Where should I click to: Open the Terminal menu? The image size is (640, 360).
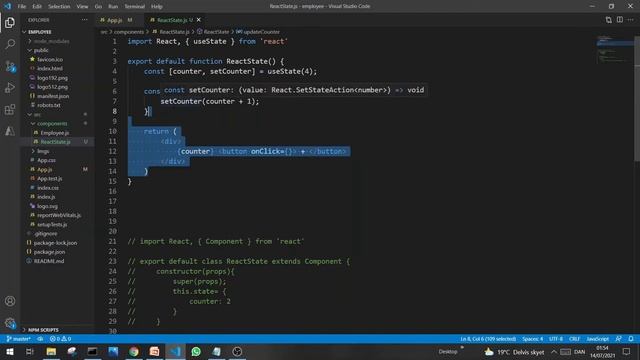pyautogui.click(x=134, y=7)
